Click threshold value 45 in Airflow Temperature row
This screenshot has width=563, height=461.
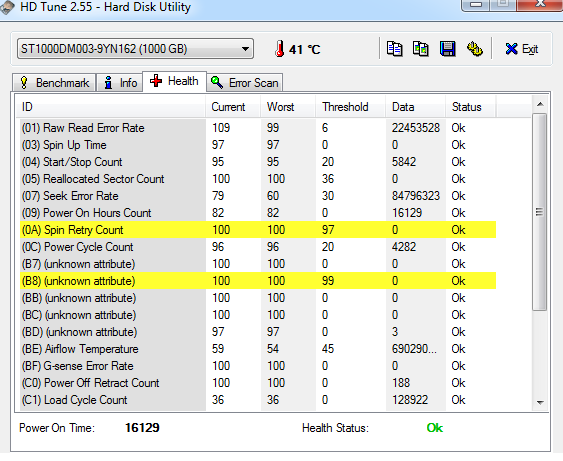[328, 349]
